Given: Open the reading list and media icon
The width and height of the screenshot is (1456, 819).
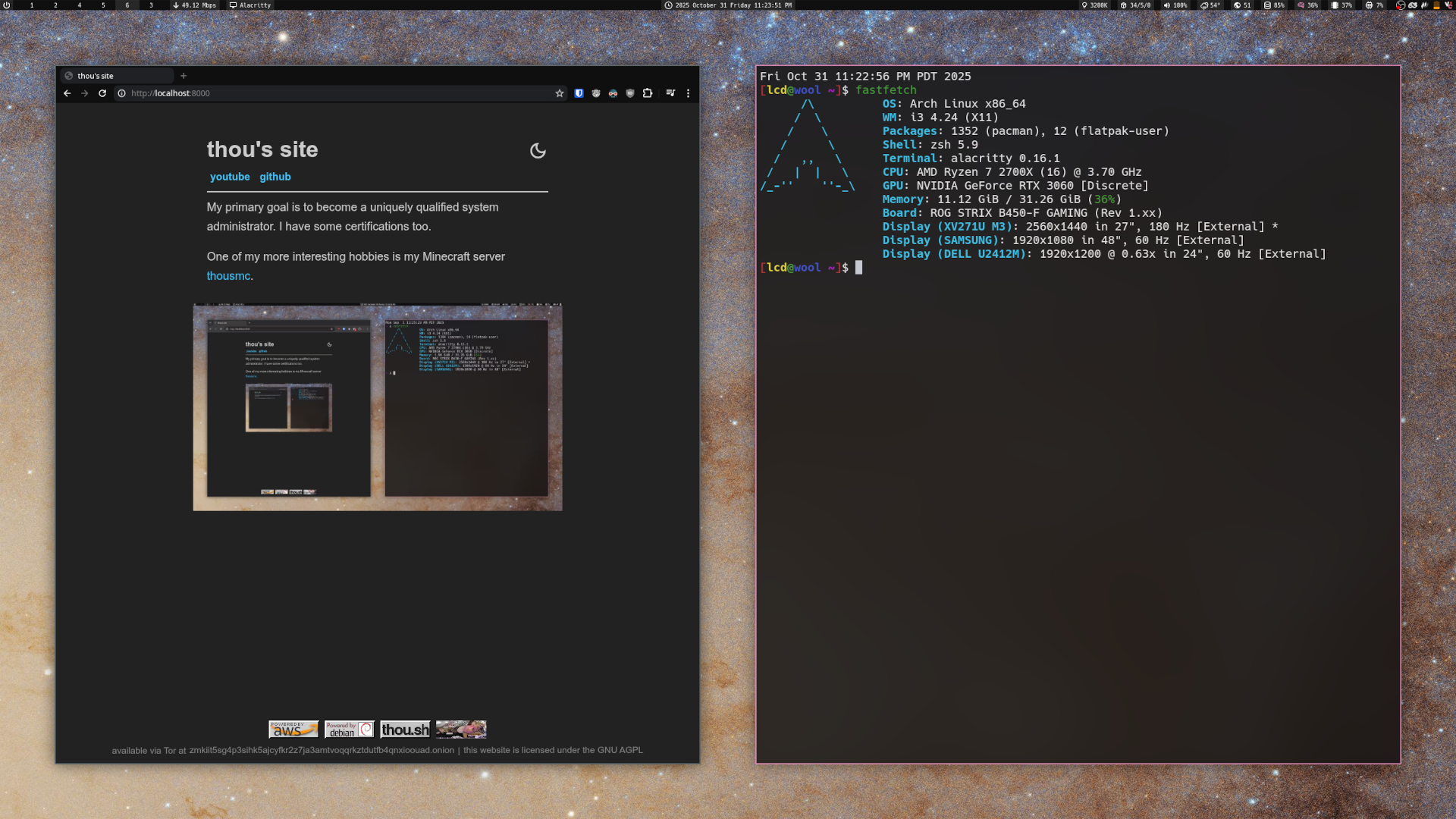Looking at the screenshot, I should pyautogui.click(x=671, y=93).
